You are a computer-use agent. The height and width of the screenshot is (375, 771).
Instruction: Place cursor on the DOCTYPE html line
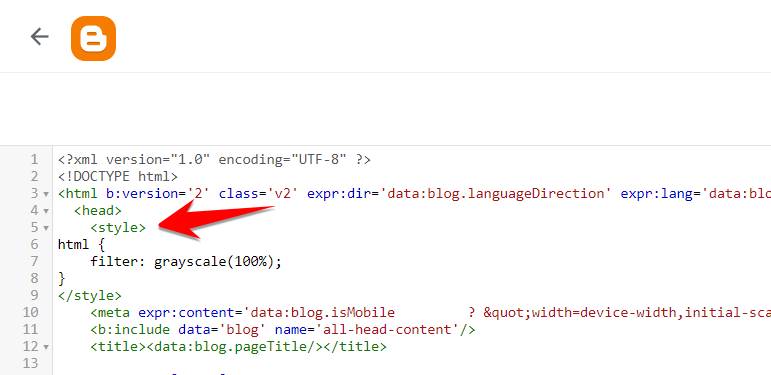pos(118,176)
